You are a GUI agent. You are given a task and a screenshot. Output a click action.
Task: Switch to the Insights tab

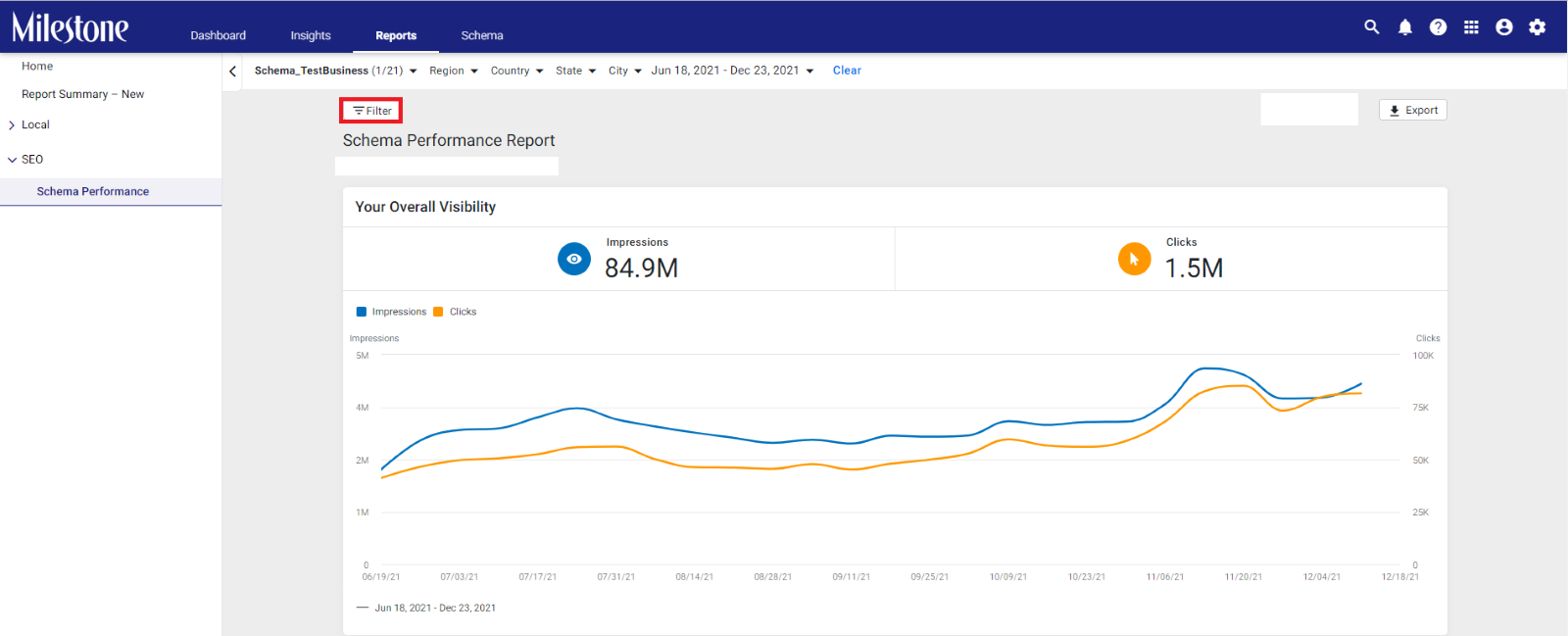pyautogui.click(x=311, y=35)
